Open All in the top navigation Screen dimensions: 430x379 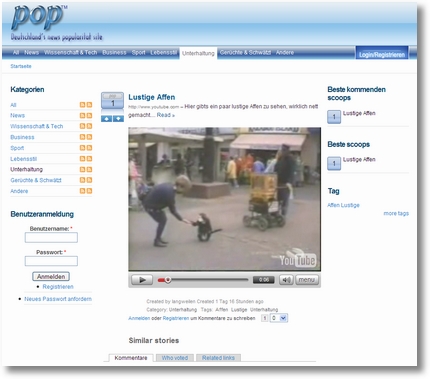[x=16, y=52]
